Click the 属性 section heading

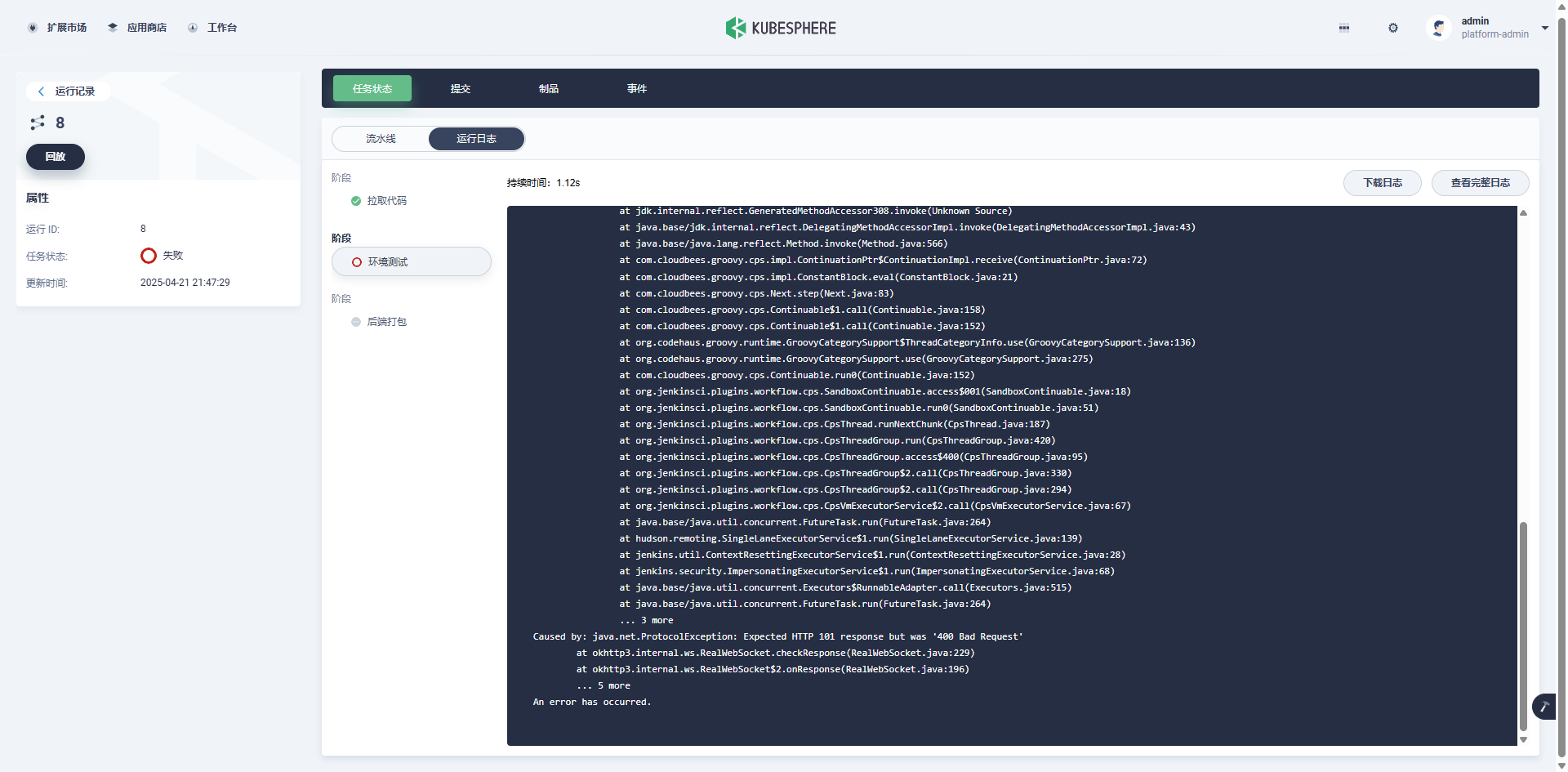tap(38, 198)
